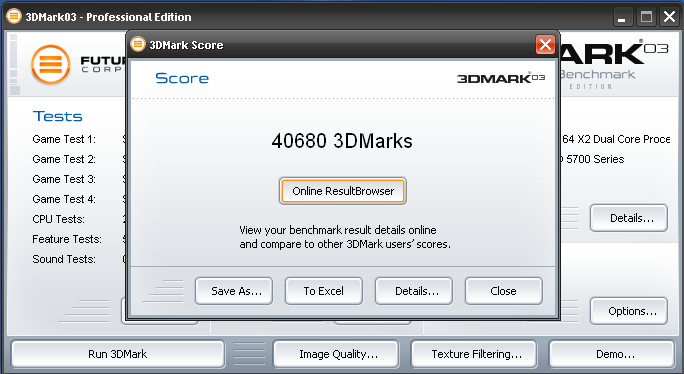Click the CPU Tests label

pos(58,219)
